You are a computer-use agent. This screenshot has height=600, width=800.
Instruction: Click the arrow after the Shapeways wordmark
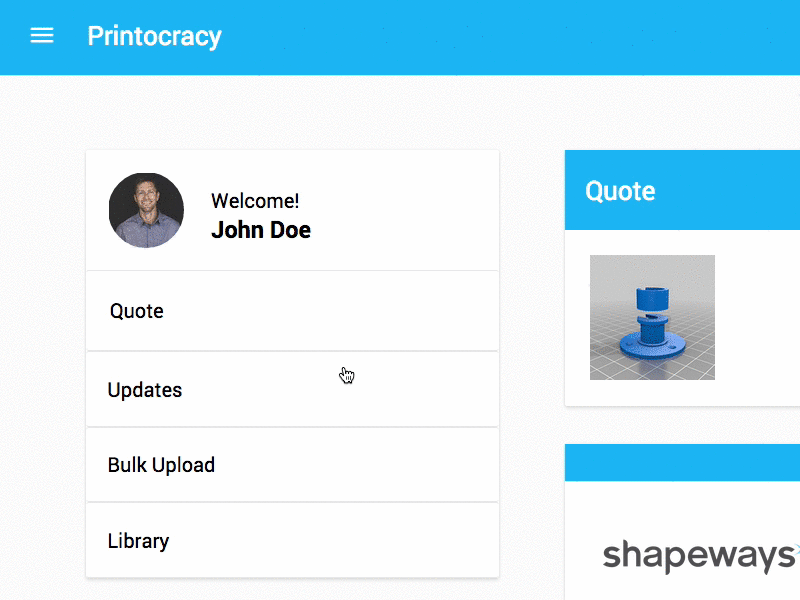[796, 549]
